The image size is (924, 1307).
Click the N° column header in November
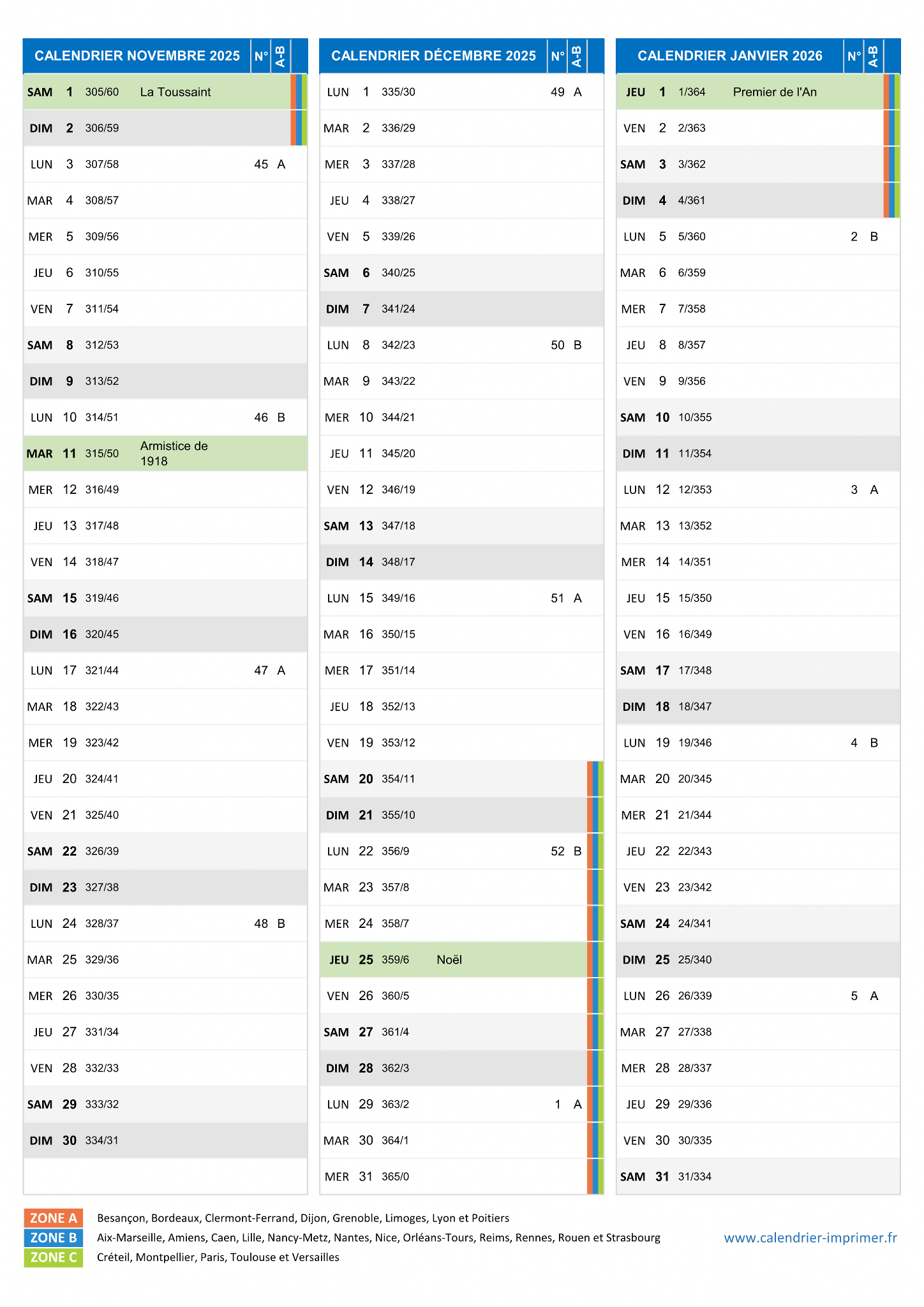[261, 56]
